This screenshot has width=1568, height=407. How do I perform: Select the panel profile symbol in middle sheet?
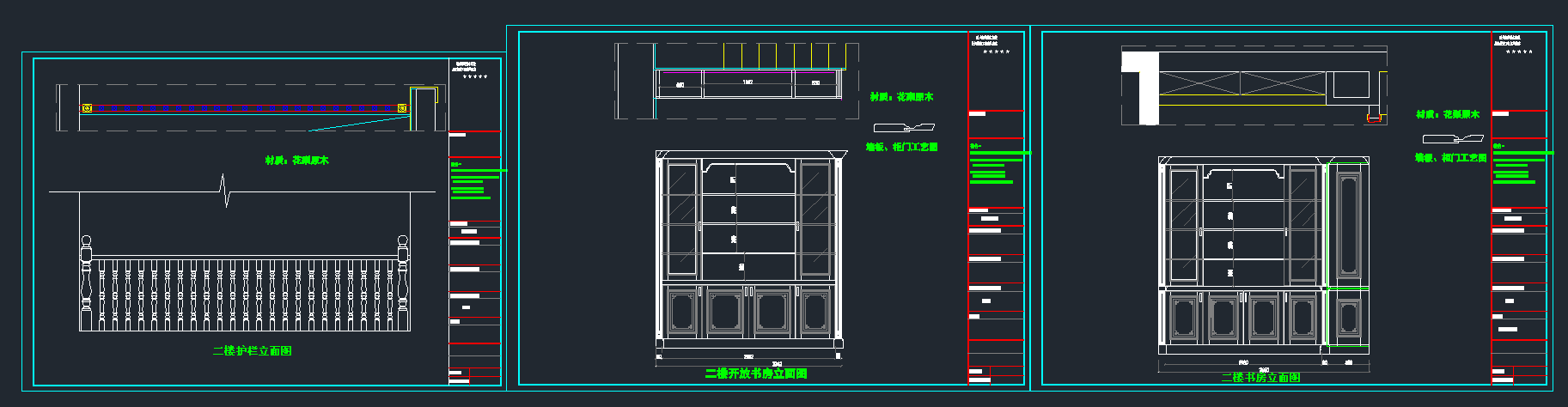pyautogui.click(x=903, y=128)
